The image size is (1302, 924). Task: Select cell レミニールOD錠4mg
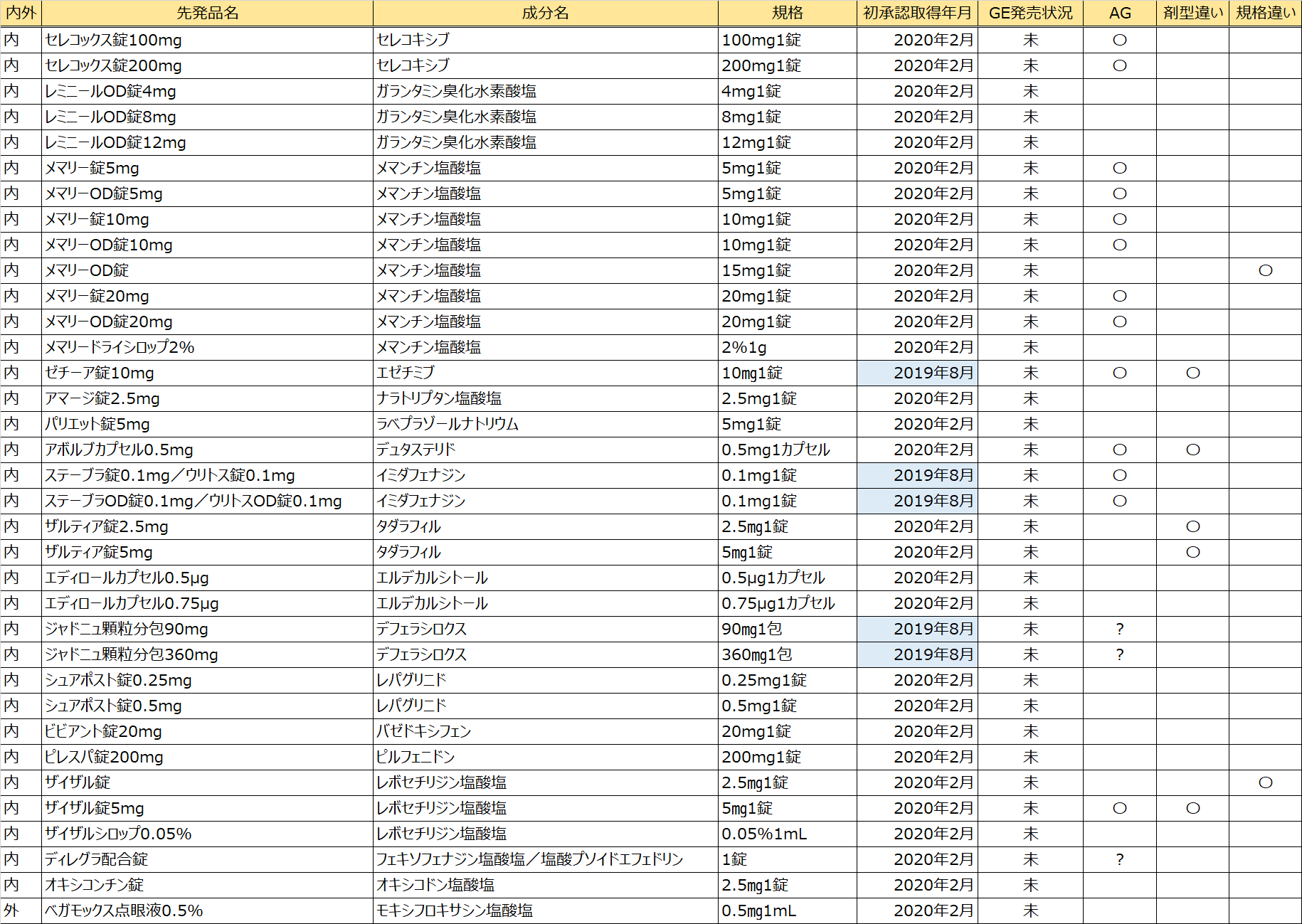[207, 91]
